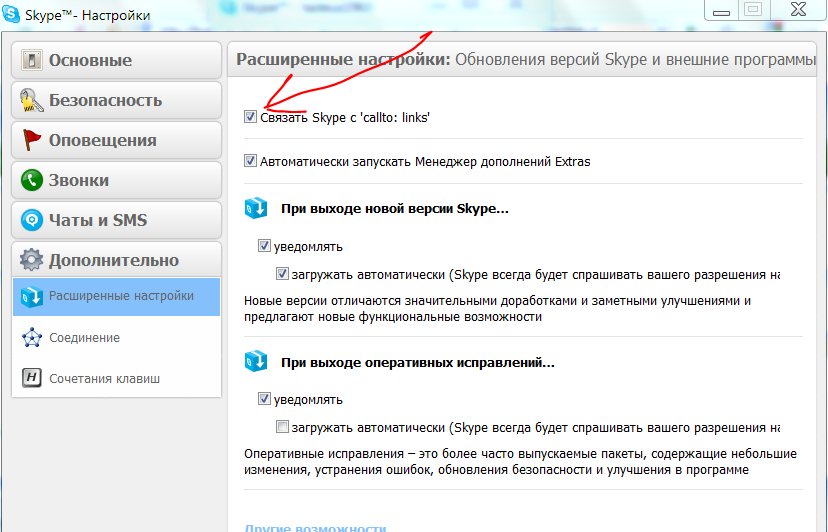The width and height of the screenshot is (828, 532).
Task: Select Расширенные настройки submenu item
Action: click(116, 297)
